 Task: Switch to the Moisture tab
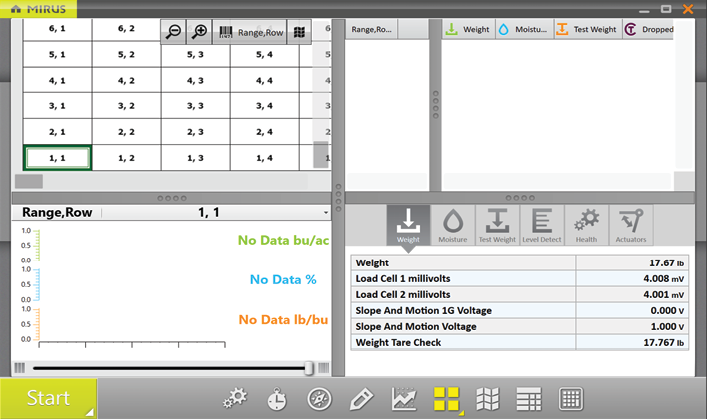tap(453, 225)
